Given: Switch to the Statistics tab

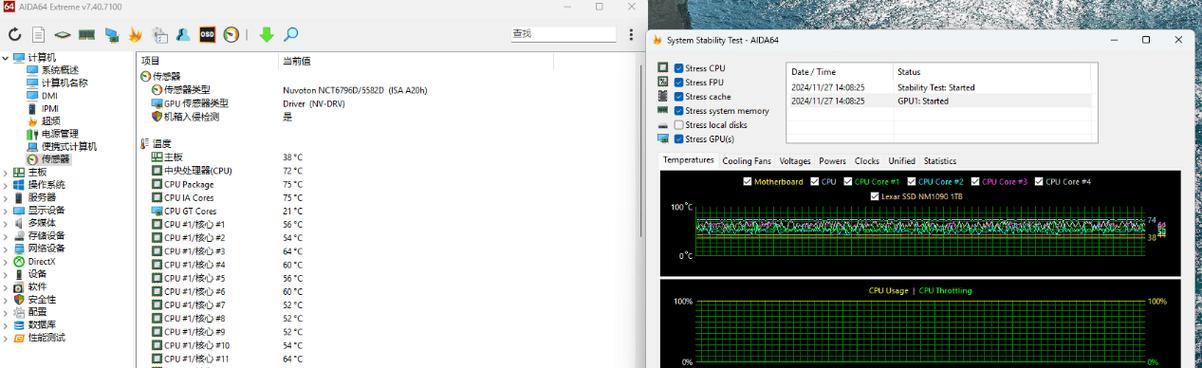Looking at the screenshot, I should click(940, 161).
